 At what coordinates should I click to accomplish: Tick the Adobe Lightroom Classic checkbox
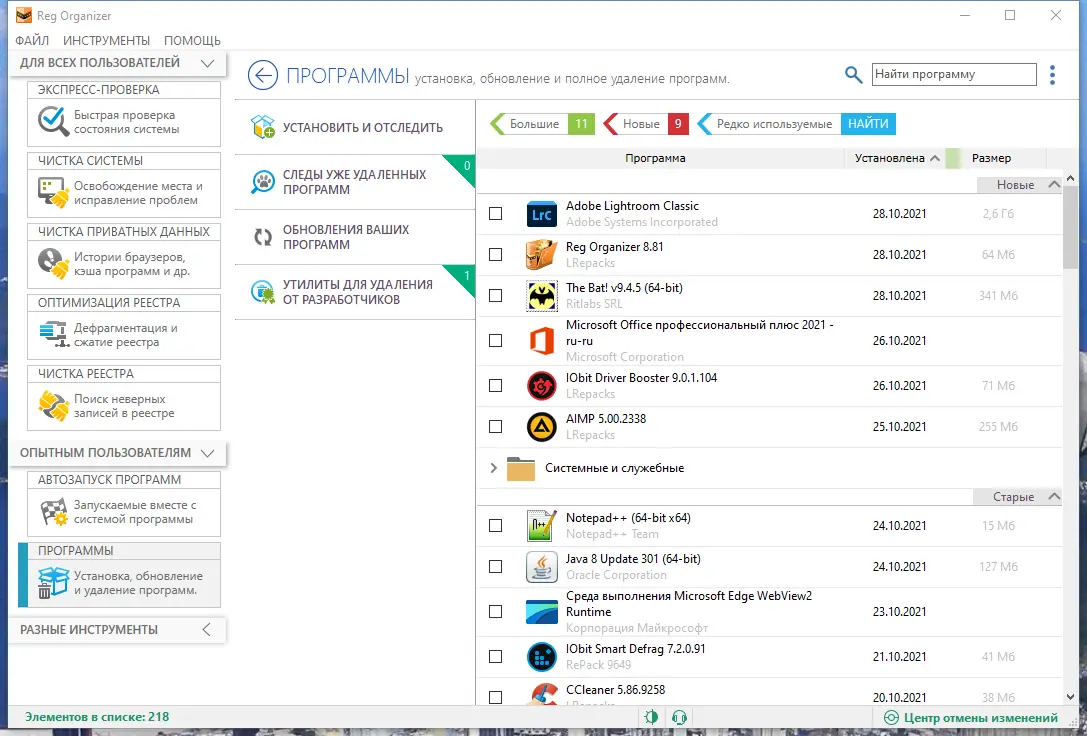[x=496, y=213]
